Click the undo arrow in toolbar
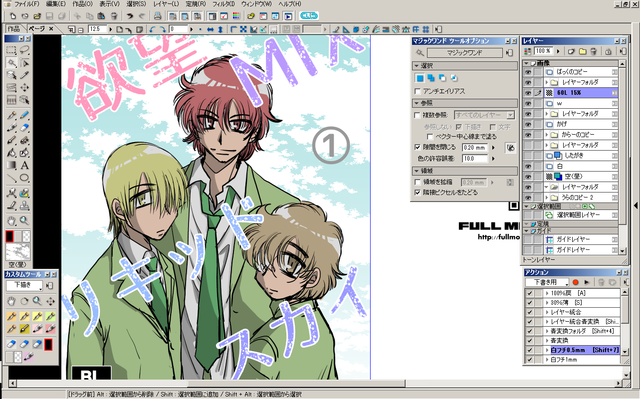Image resolution: width=640 pixels, height=399 pixels. click(x=129, y=16)
